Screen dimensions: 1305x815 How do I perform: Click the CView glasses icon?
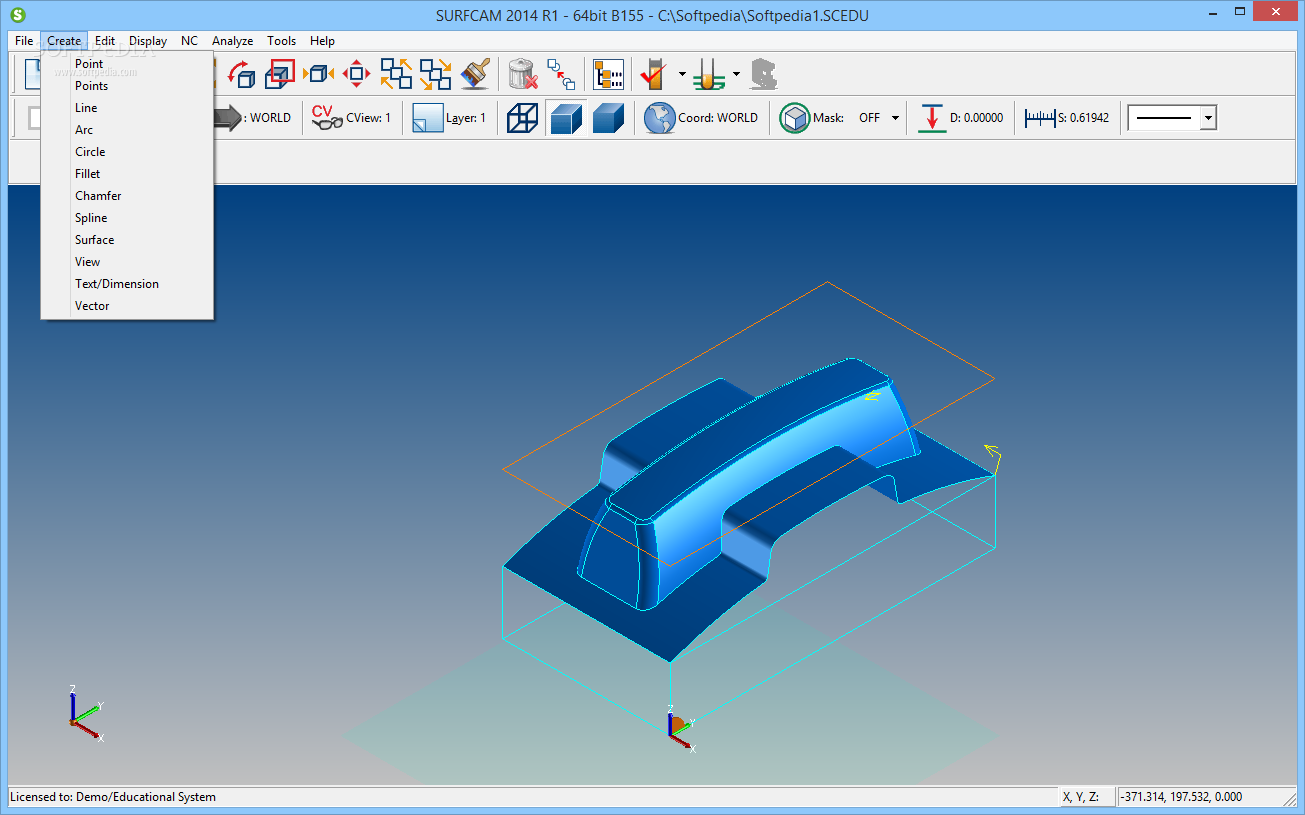326,117
